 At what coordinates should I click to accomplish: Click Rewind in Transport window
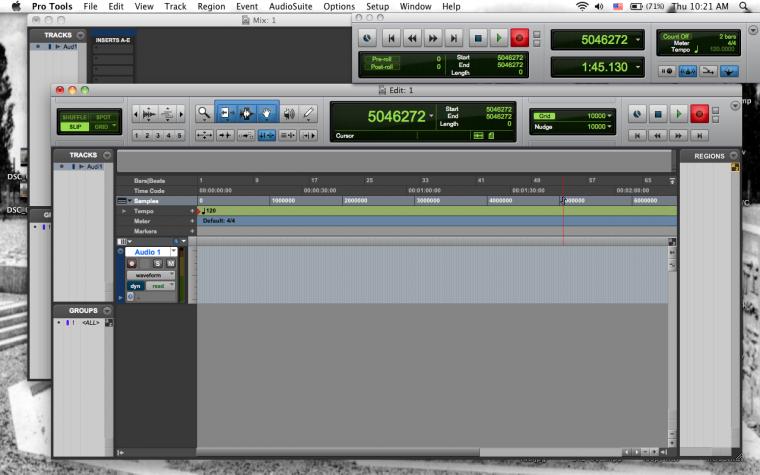412,38
